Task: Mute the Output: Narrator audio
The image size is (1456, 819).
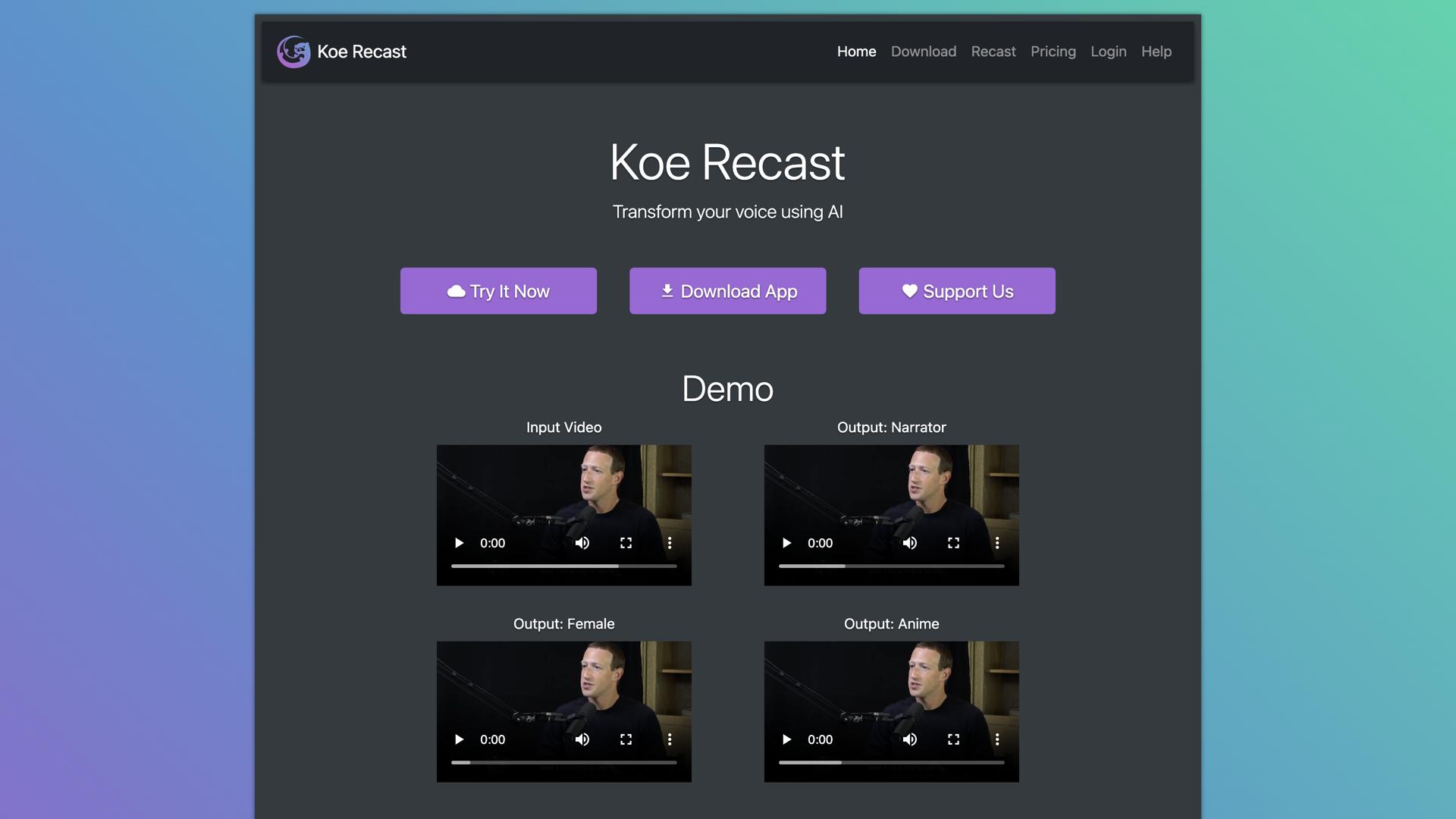Action: pyautogui.click(x=909, y=542)
